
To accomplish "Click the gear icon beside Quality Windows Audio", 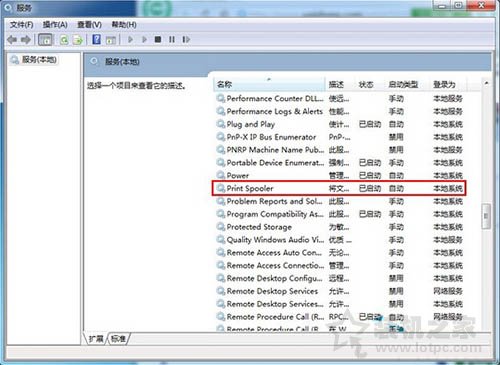I will click(221, 239).
